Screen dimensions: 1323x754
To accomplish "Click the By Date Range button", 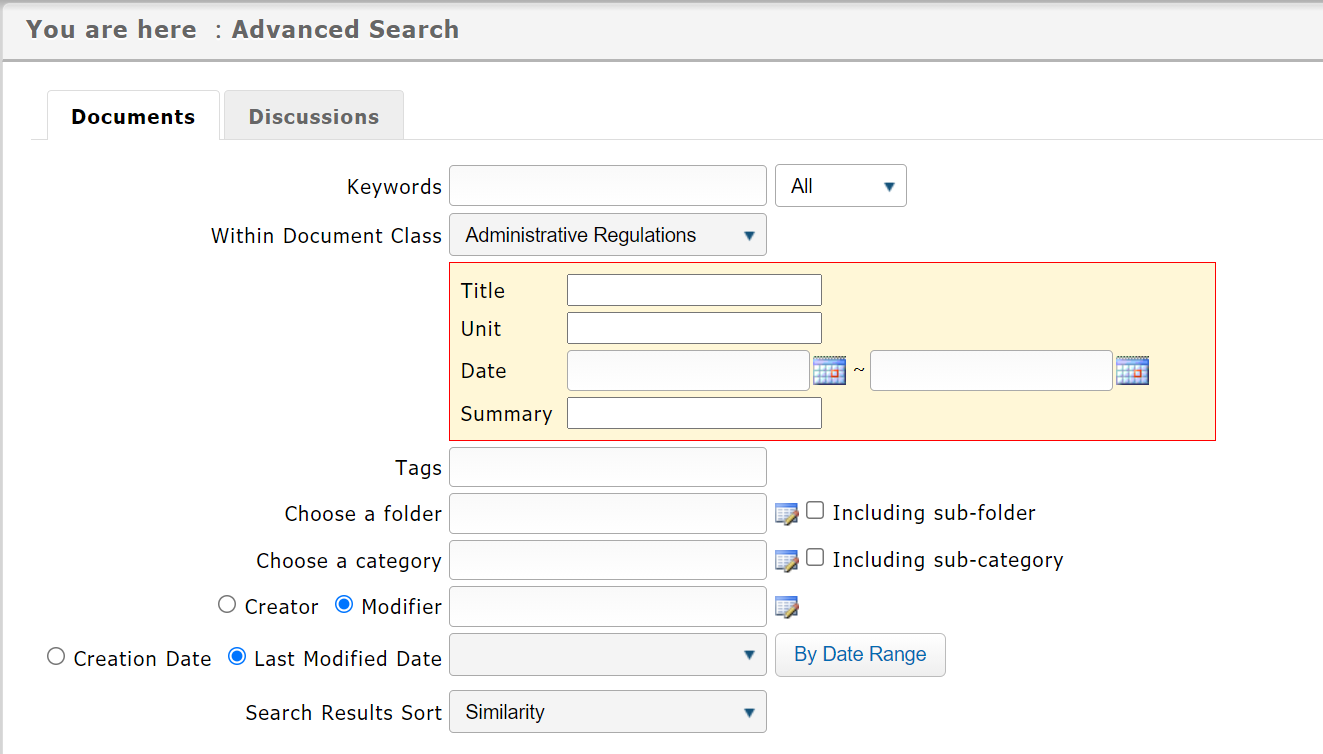I will (860, 655).
